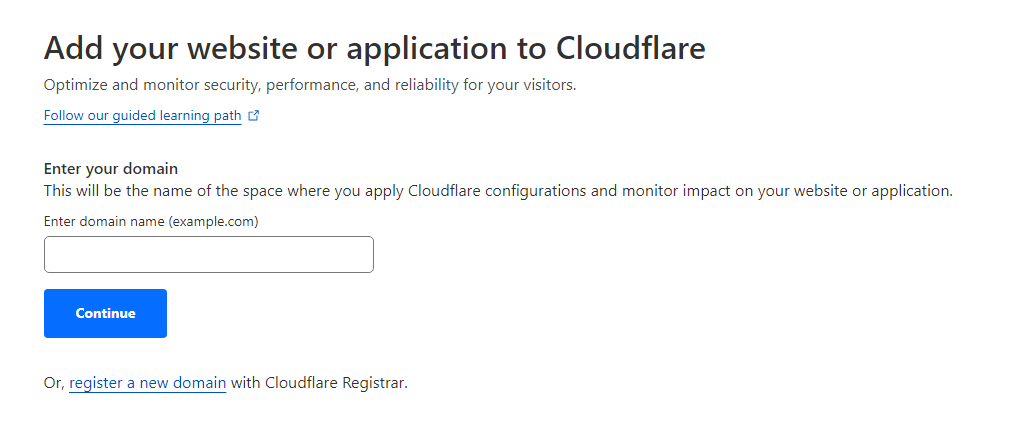Focus the domain name text field
This screenshot has width=1013, height=435.
tap(209, 255)
